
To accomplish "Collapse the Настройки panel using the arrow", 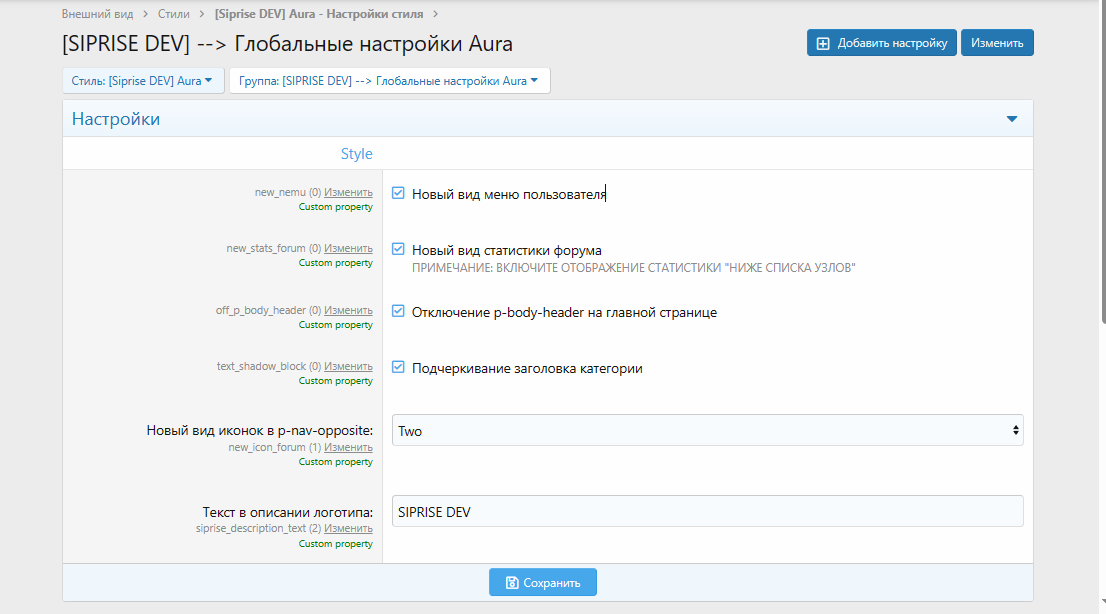I will point(1011,119).
